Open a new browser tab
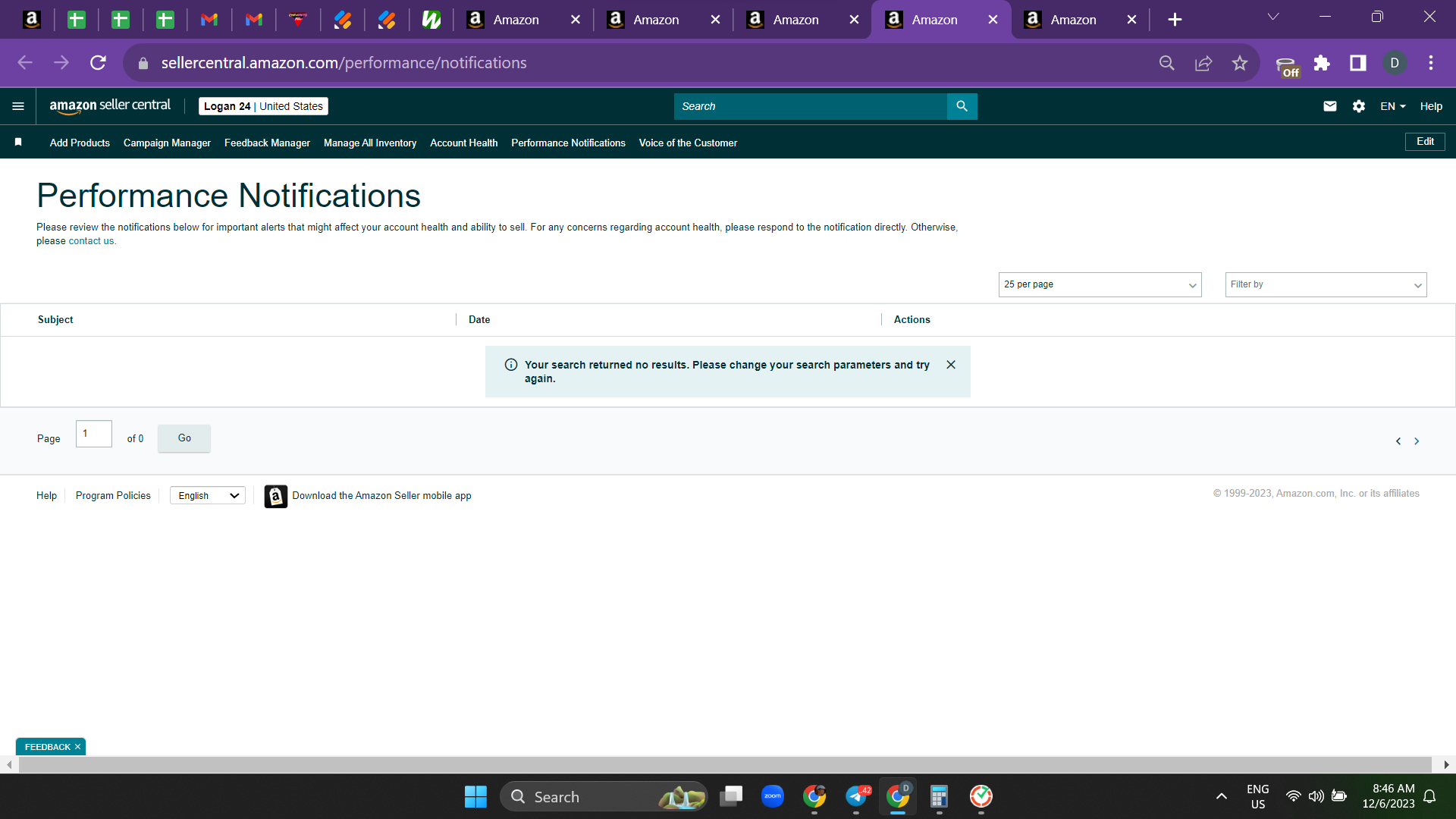 1175,20
